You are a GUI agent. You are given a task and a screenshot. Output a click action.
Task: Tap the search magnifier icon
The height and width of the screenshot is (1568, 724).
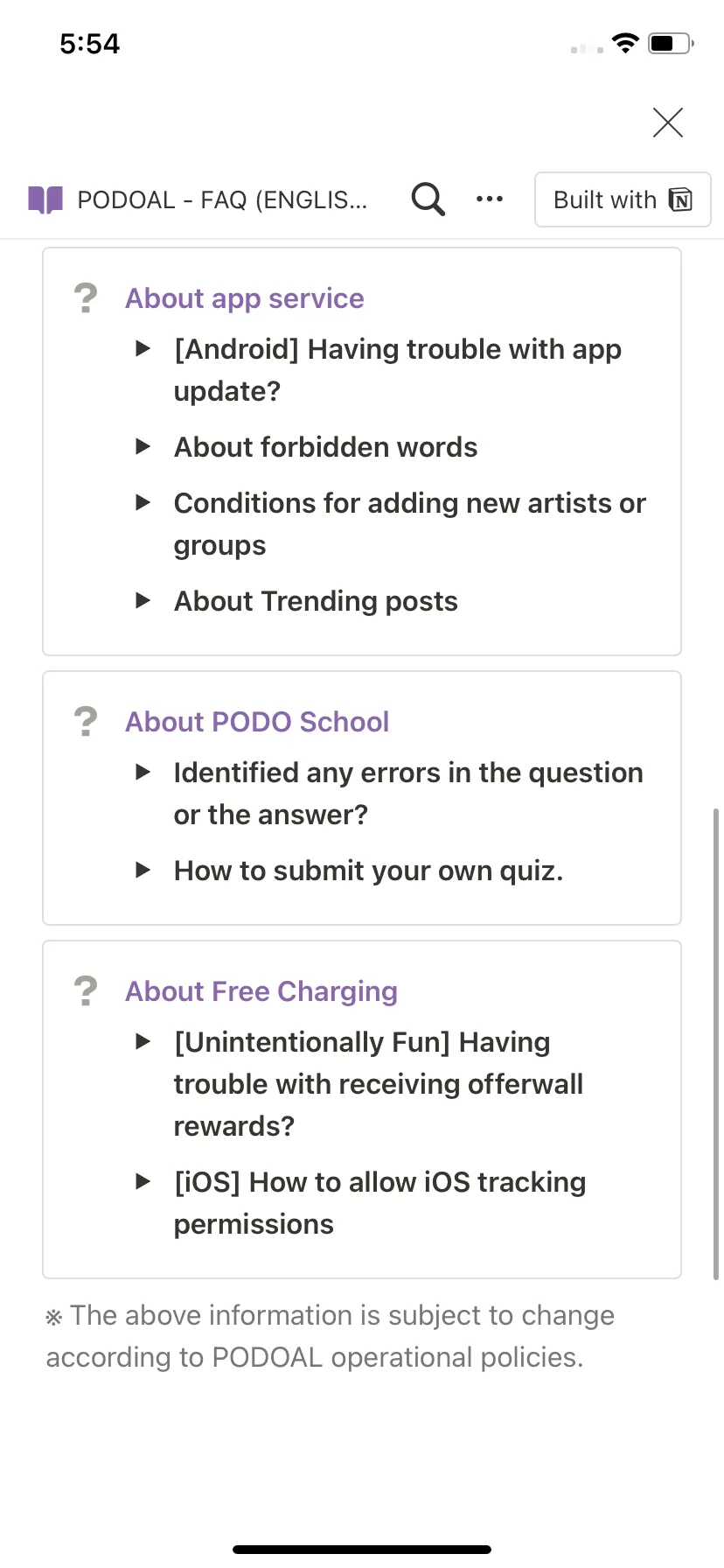(x=428, y=199)
